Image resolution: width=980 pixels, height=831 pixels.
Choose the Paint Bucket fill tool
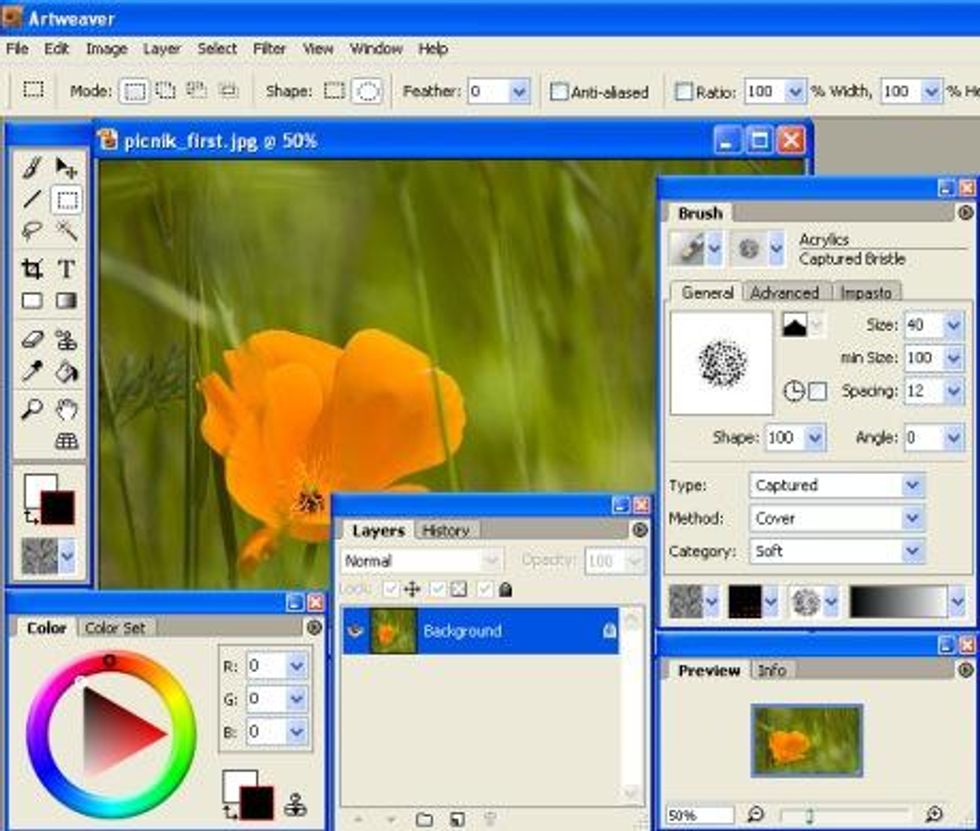66,373
